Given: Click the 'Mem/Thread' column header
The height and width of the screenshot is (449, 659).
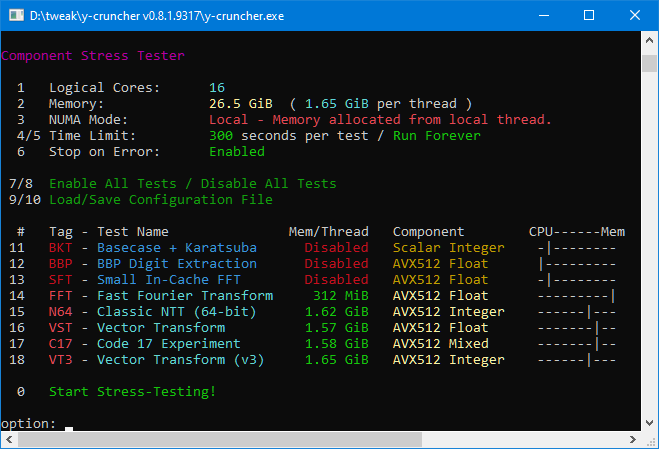Looking at the screenshot, I should coord(329,231).
